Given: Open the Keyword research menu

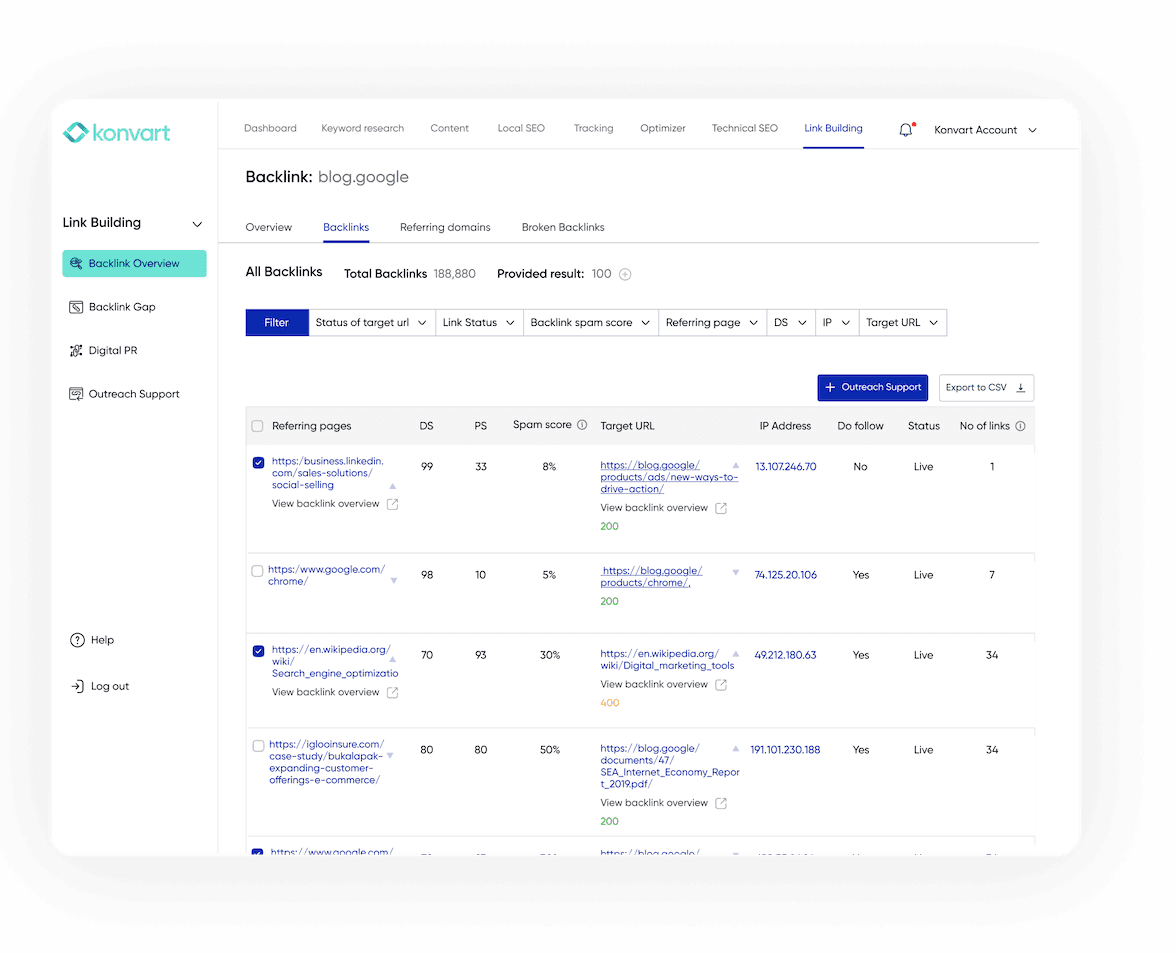Looking at the screenshot, I should [362, 128].
